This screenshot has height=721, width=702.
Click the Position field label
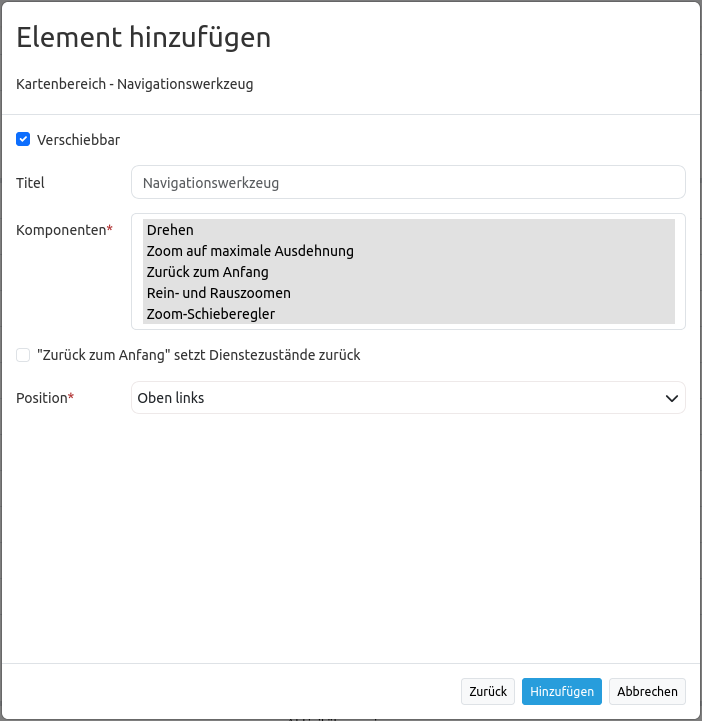tap(42, 398)
